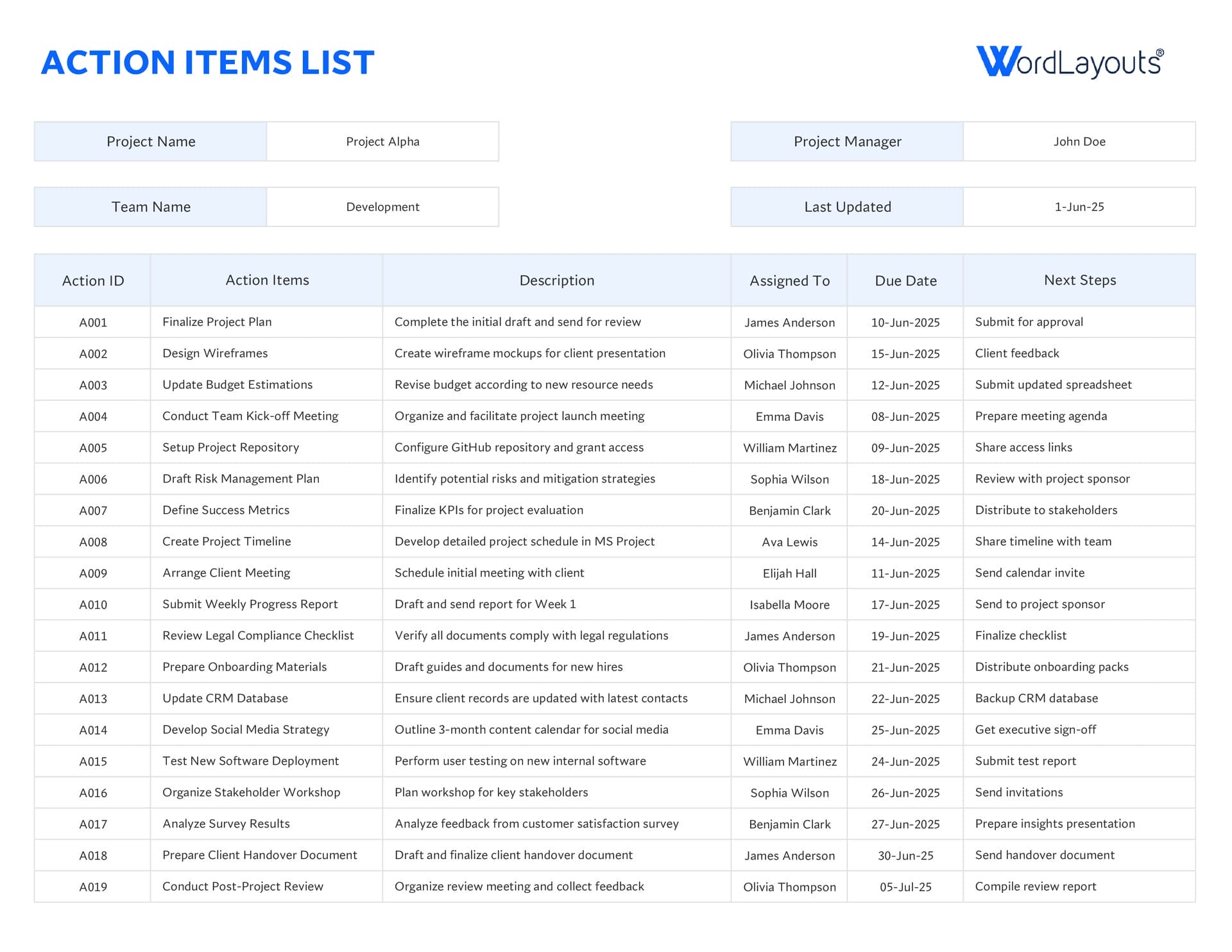
Task: Click the Development team name field
Action: tap(382, 207)
